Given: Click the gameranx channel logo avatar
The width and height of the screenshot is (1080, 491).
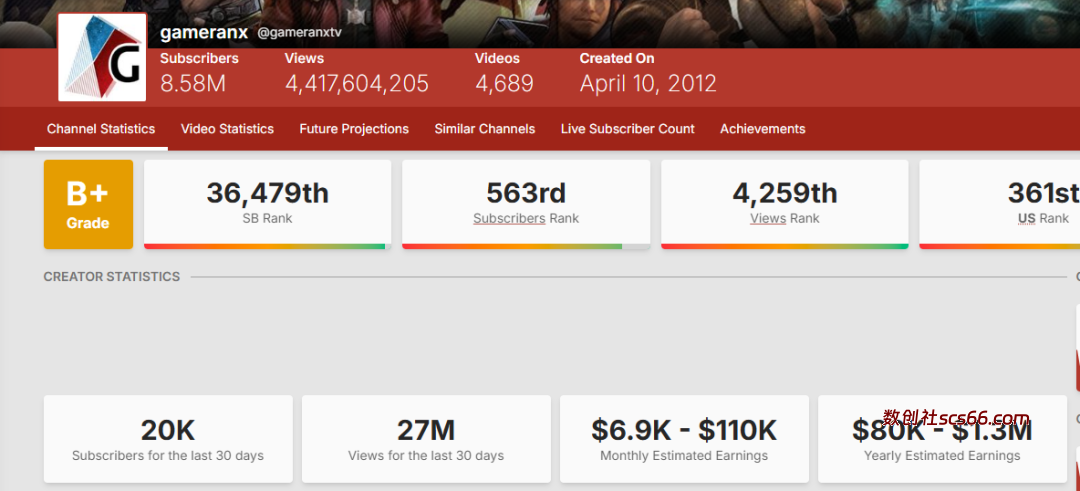Looking at the screenshot, I should tap(102, 58).
